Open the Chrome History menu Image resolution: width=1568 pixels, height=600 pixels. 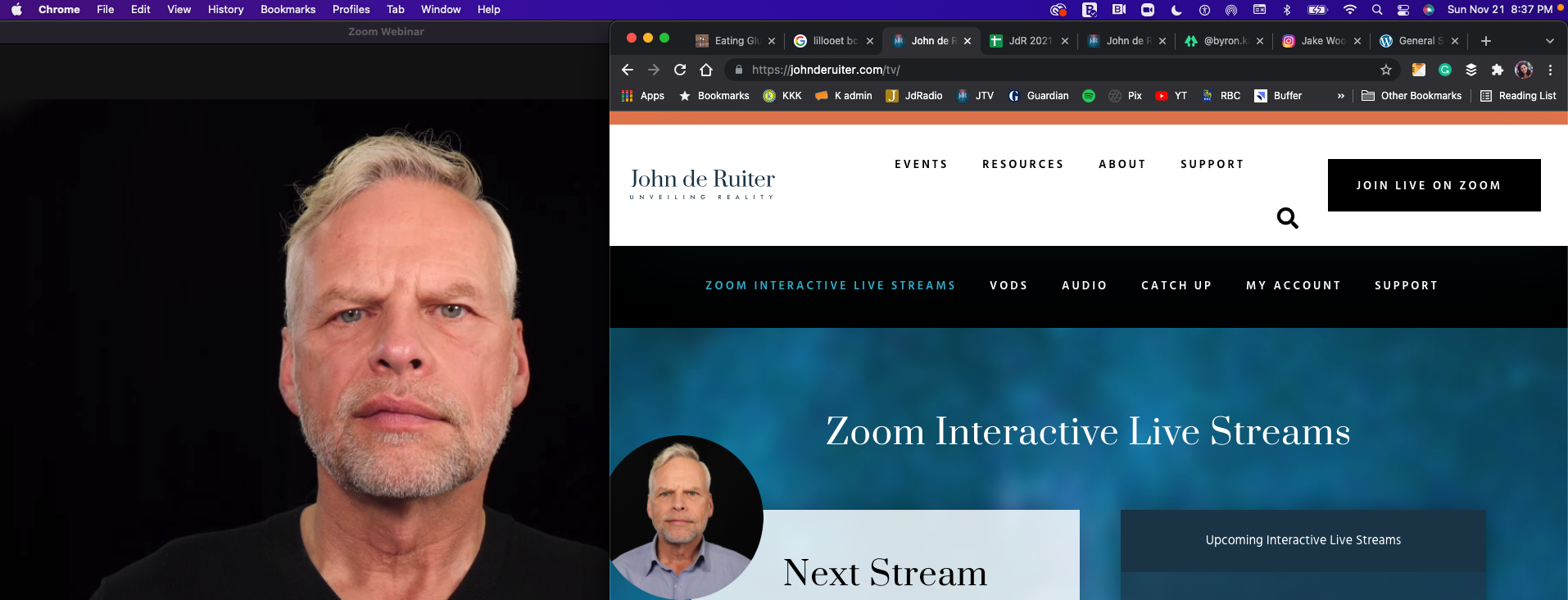click(x=225, y=10)
